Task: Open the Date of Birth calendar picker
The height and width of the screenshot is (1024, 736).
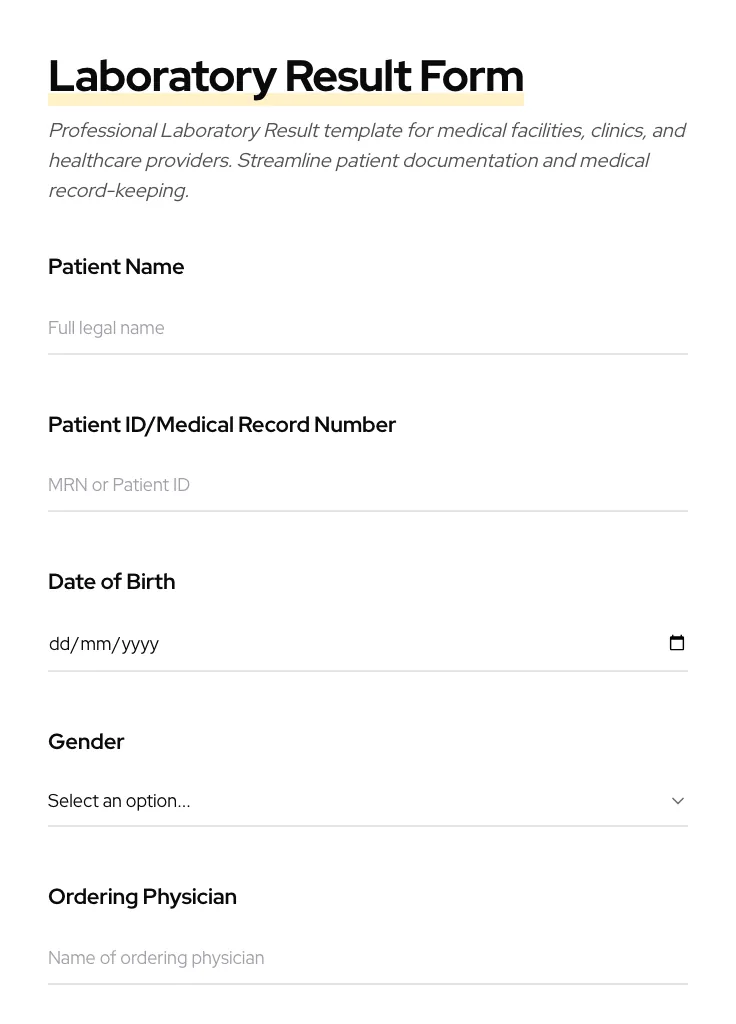Action: (677, 643)
